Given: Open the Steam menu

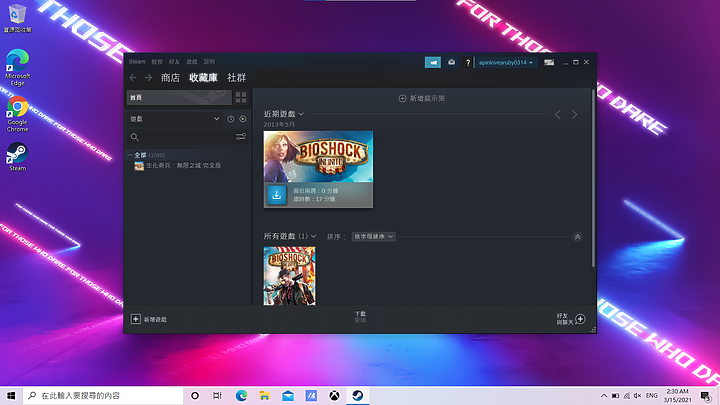Looking at the screenshot, I should 136,62.
